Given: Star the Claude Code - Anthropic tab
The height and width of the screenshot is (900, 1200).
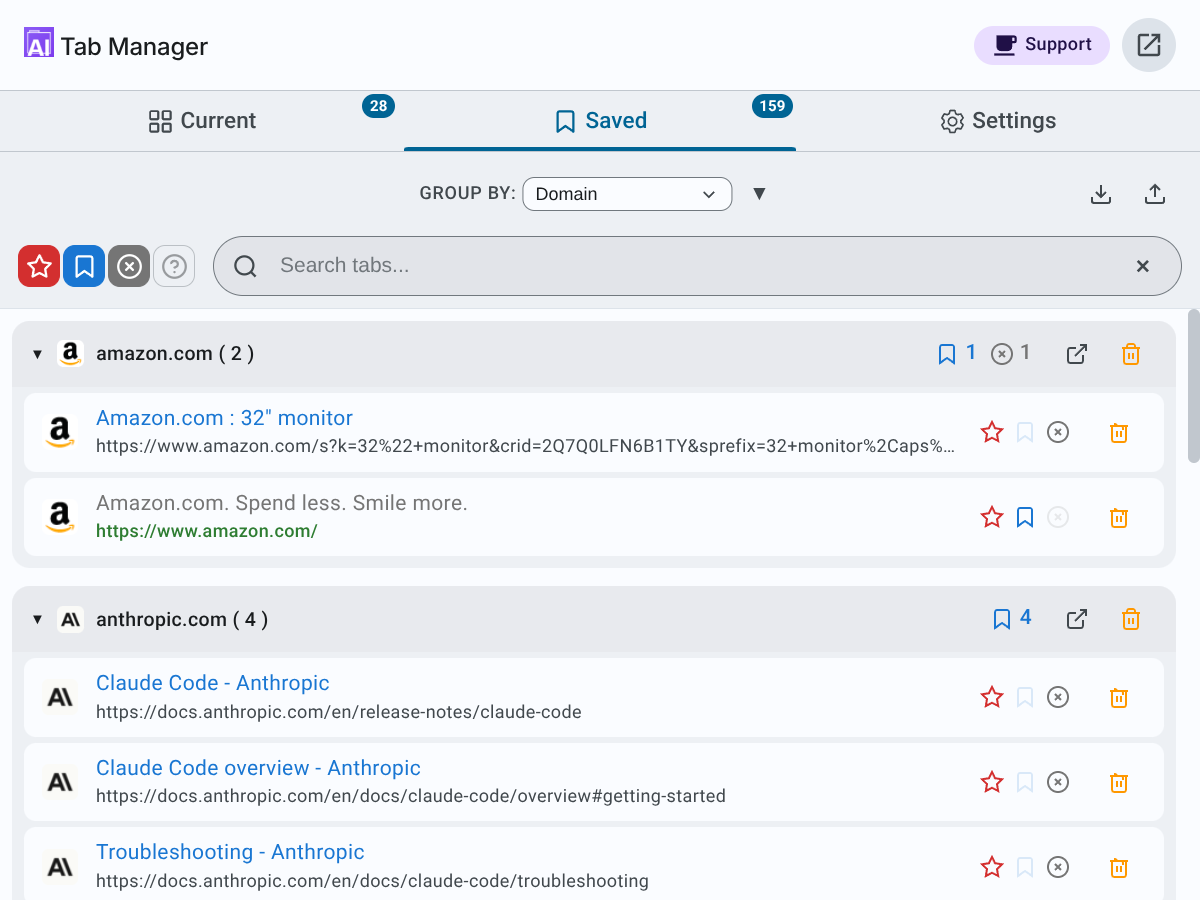Looking at the screenshot, I should coord(992,697).
